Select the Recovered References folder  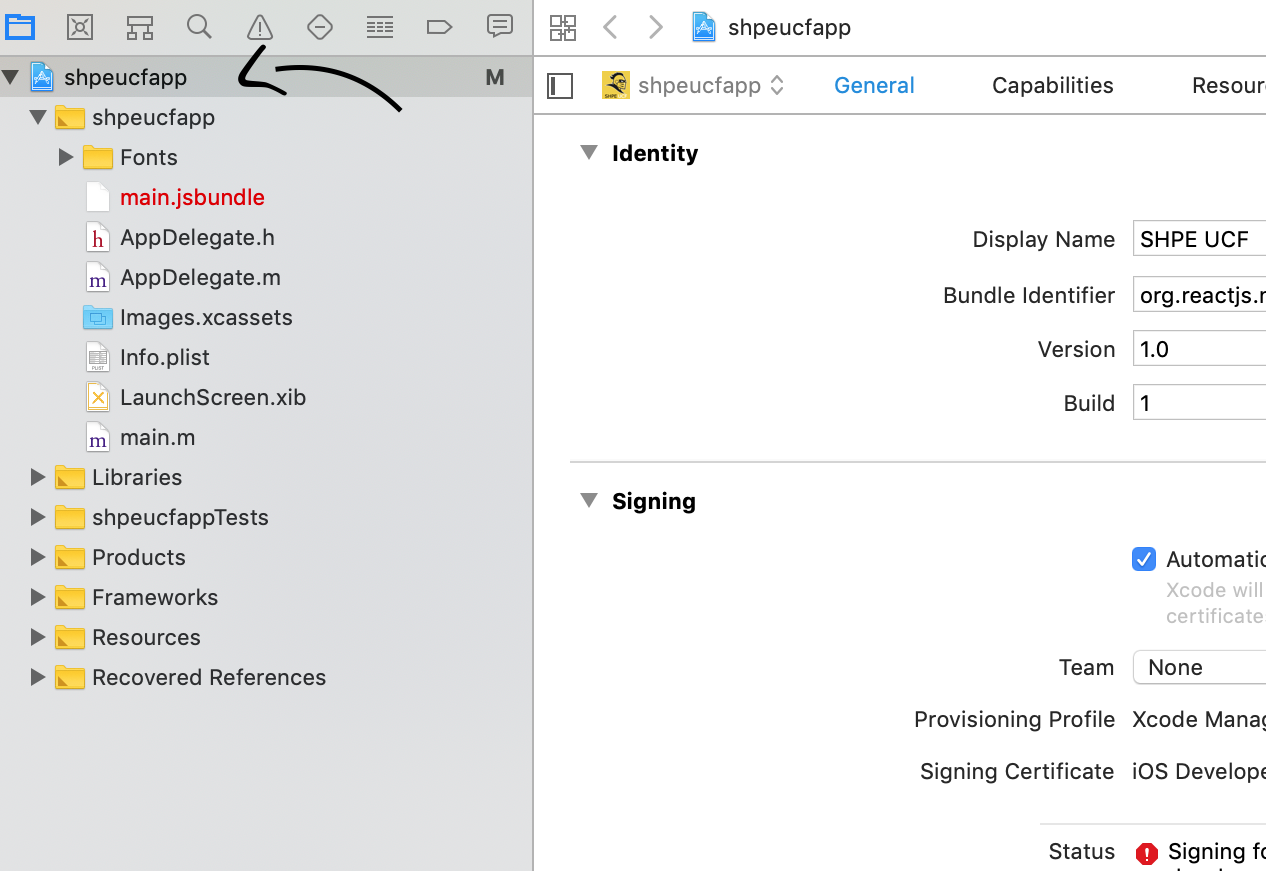(209, 677)
